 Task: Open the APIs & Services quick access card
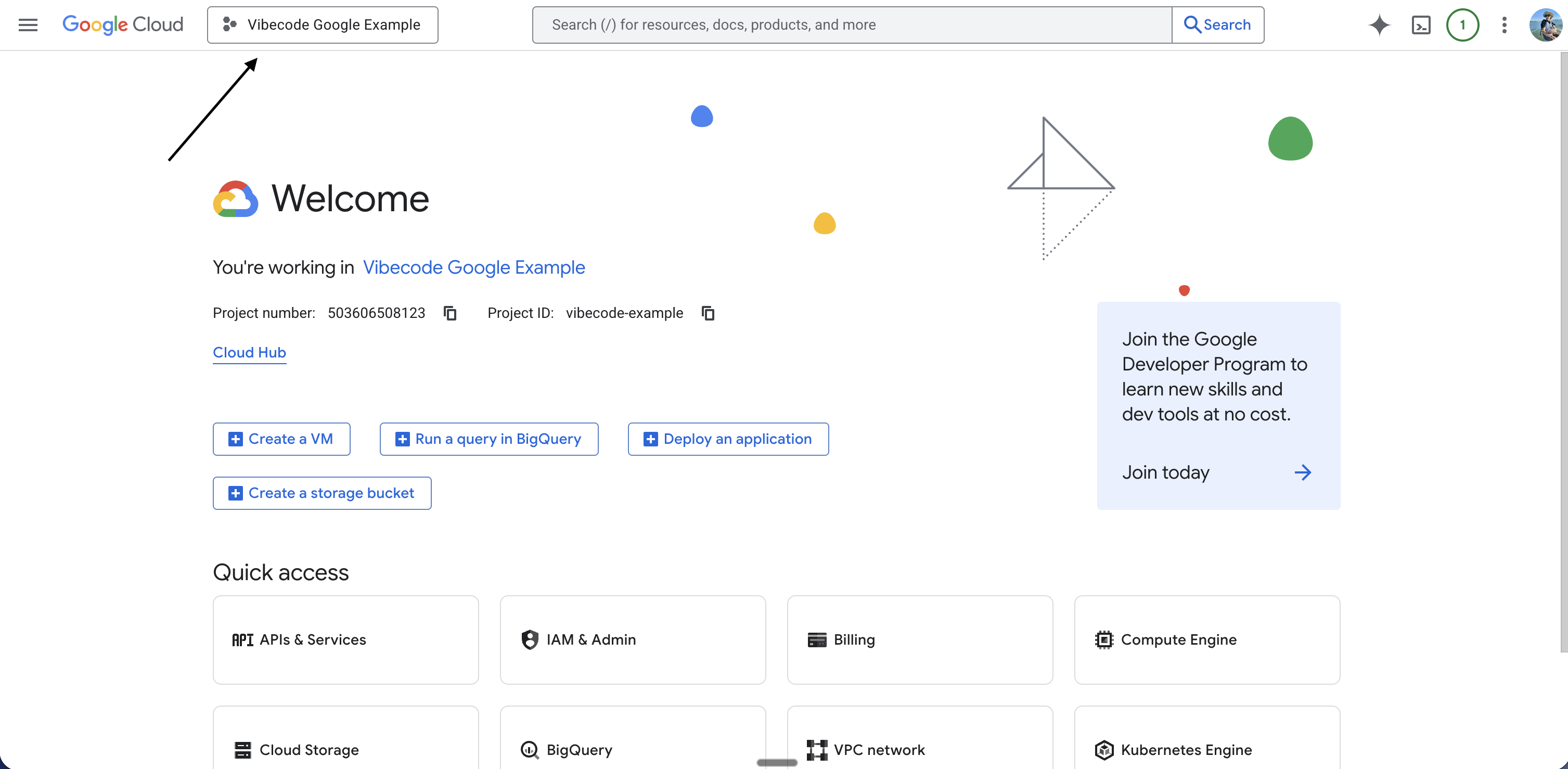[346, 640]
